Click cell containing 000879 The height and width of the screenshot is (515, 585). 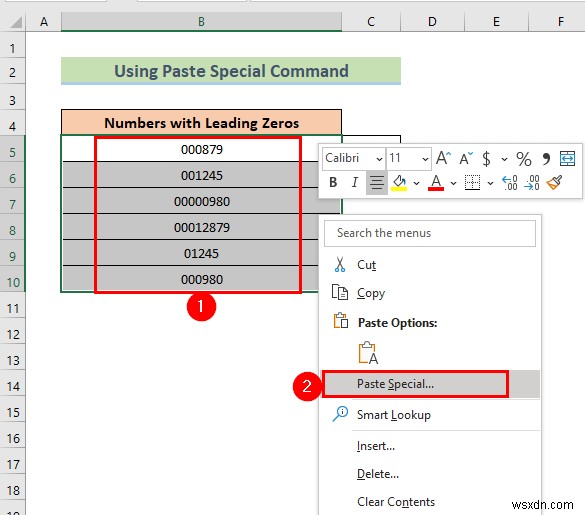pyautogui.click(x=201, y=149)
